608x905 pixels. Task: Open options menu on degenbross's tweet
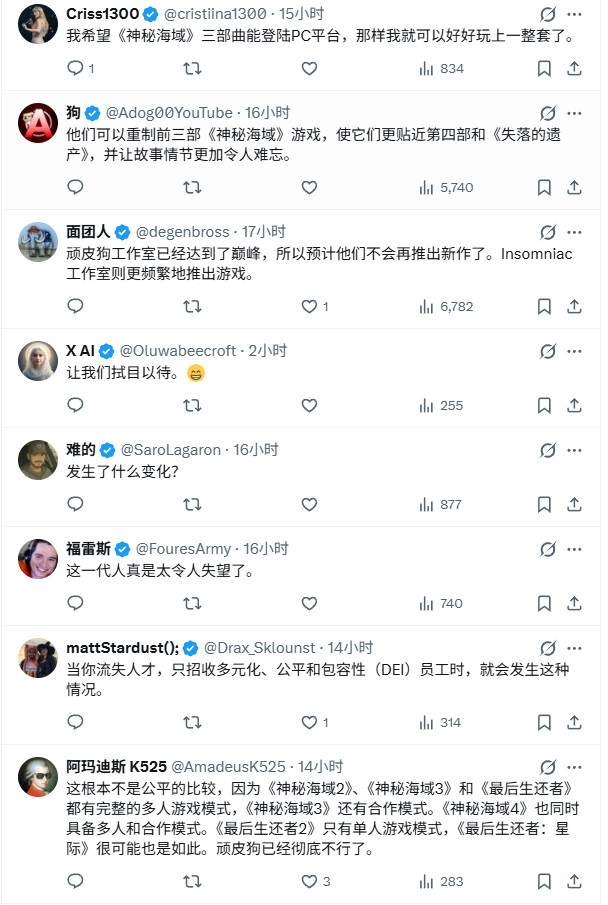click(x=573, y=232)
